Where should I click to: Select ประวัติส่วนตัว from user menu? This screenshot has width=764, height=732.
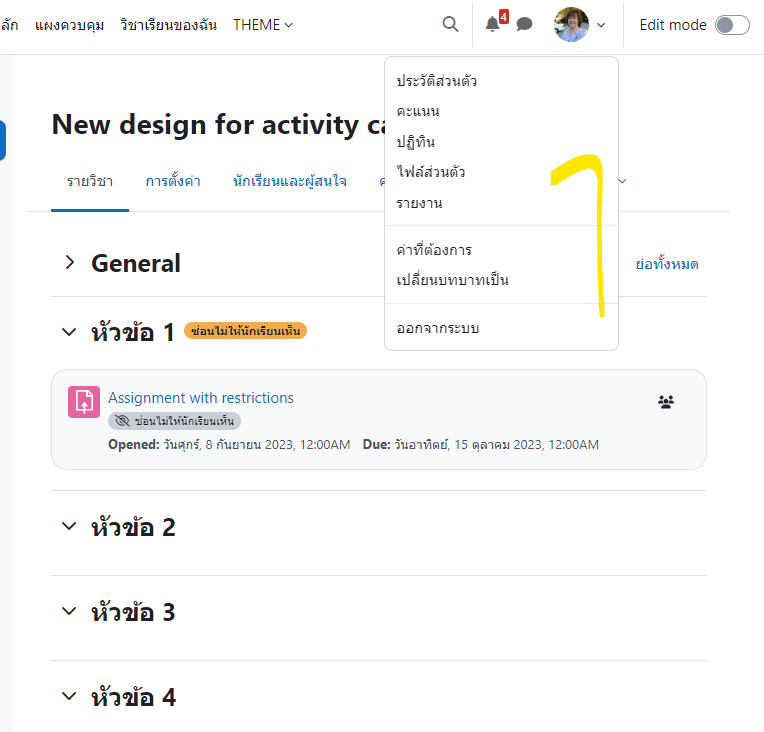coord(437,81)
